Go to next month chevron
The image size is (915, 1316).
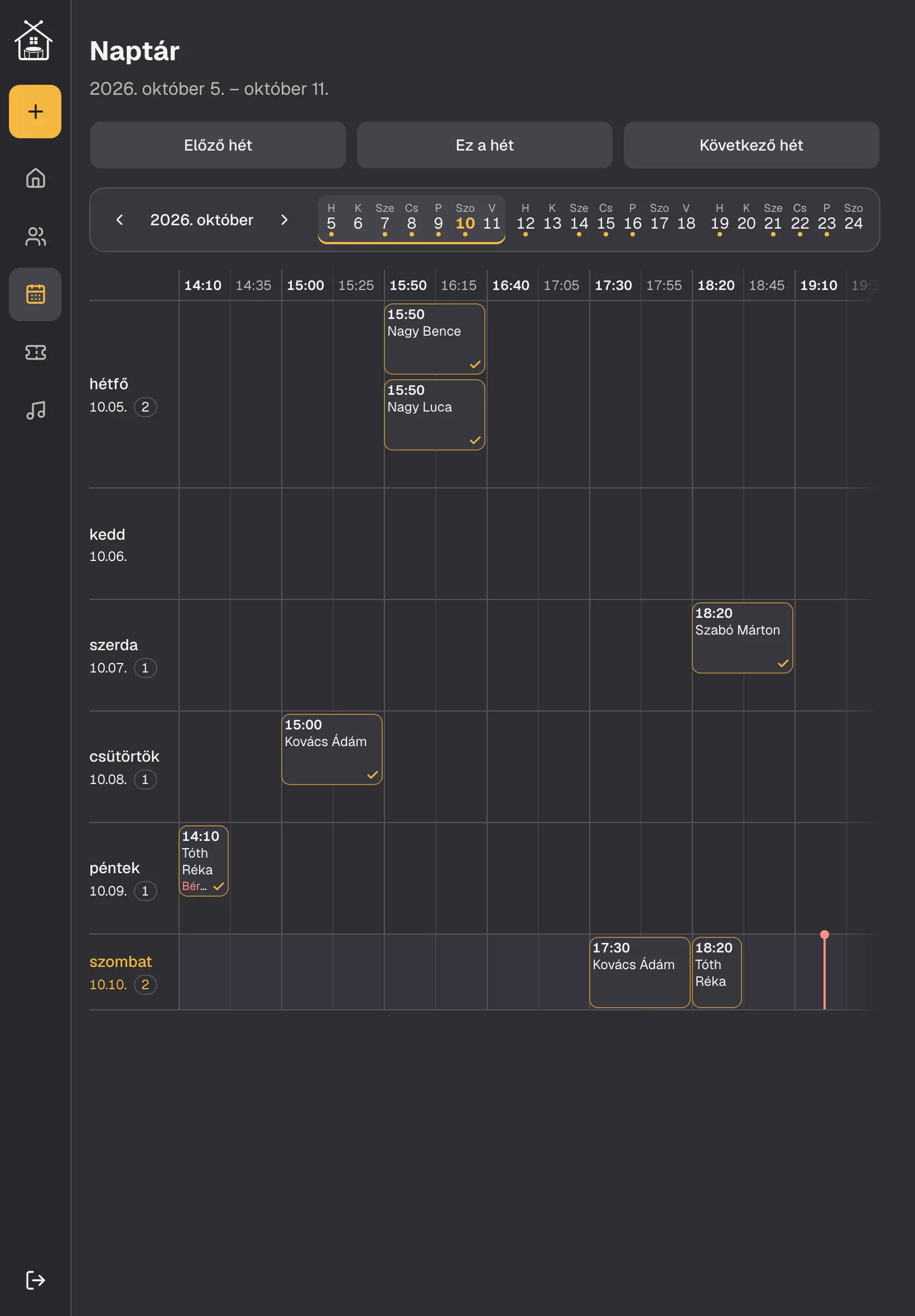(x=285, y=220)
